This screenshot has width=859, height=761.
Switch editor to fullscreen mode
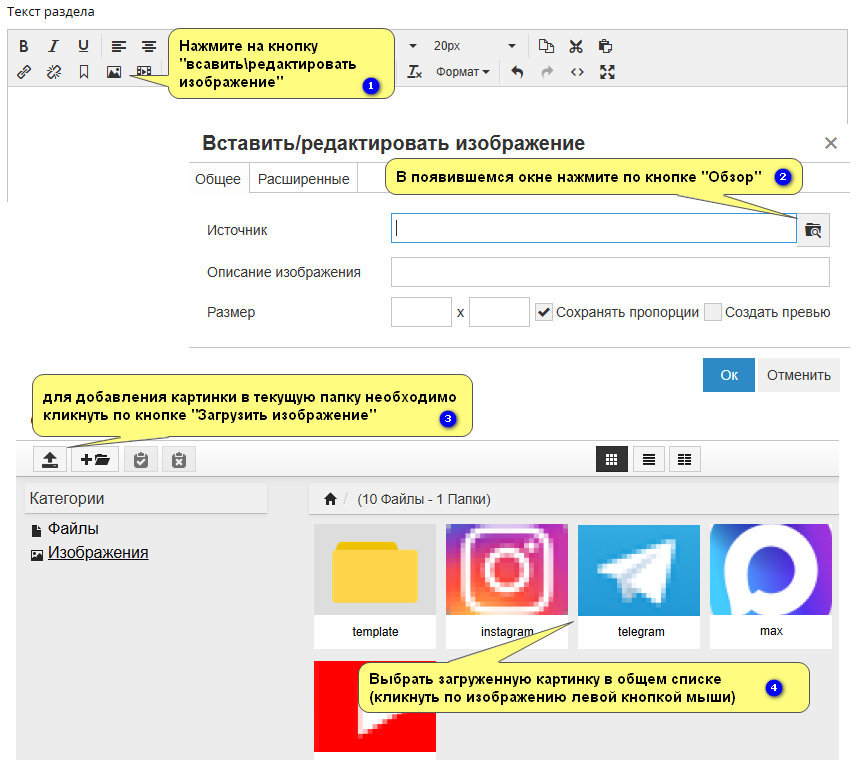click(x=606, y=72)
